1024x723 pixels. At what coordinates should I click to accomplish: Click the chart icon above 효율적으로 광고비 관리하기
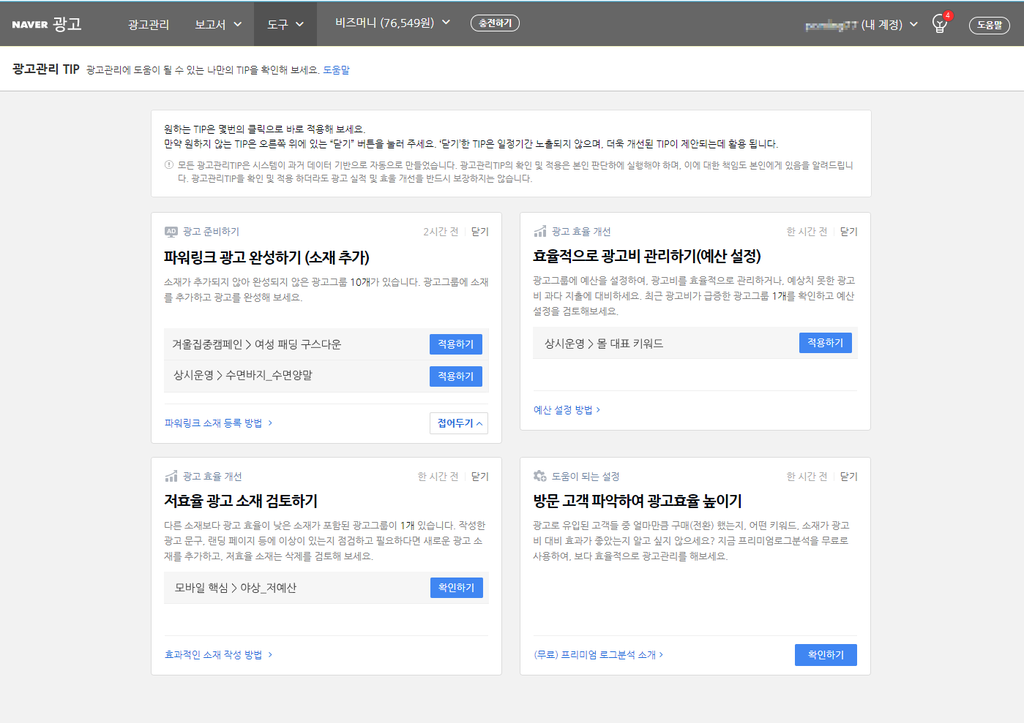coord(539,231)
